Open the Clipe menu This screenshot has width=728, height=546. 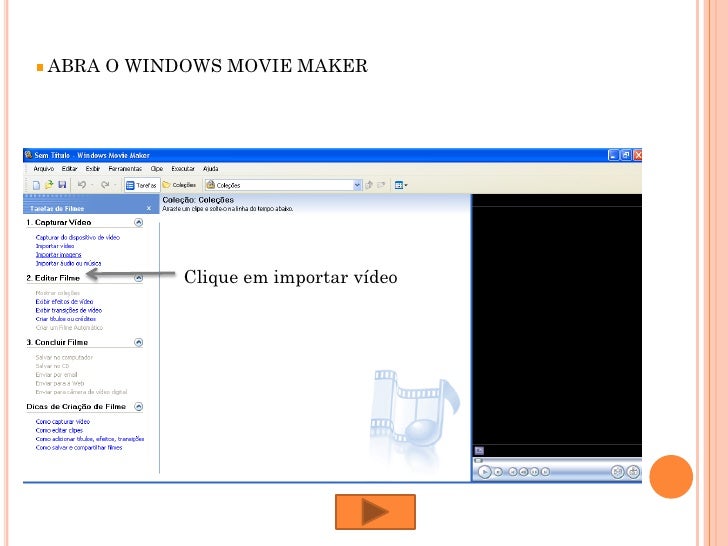click(x=156, y=169)
